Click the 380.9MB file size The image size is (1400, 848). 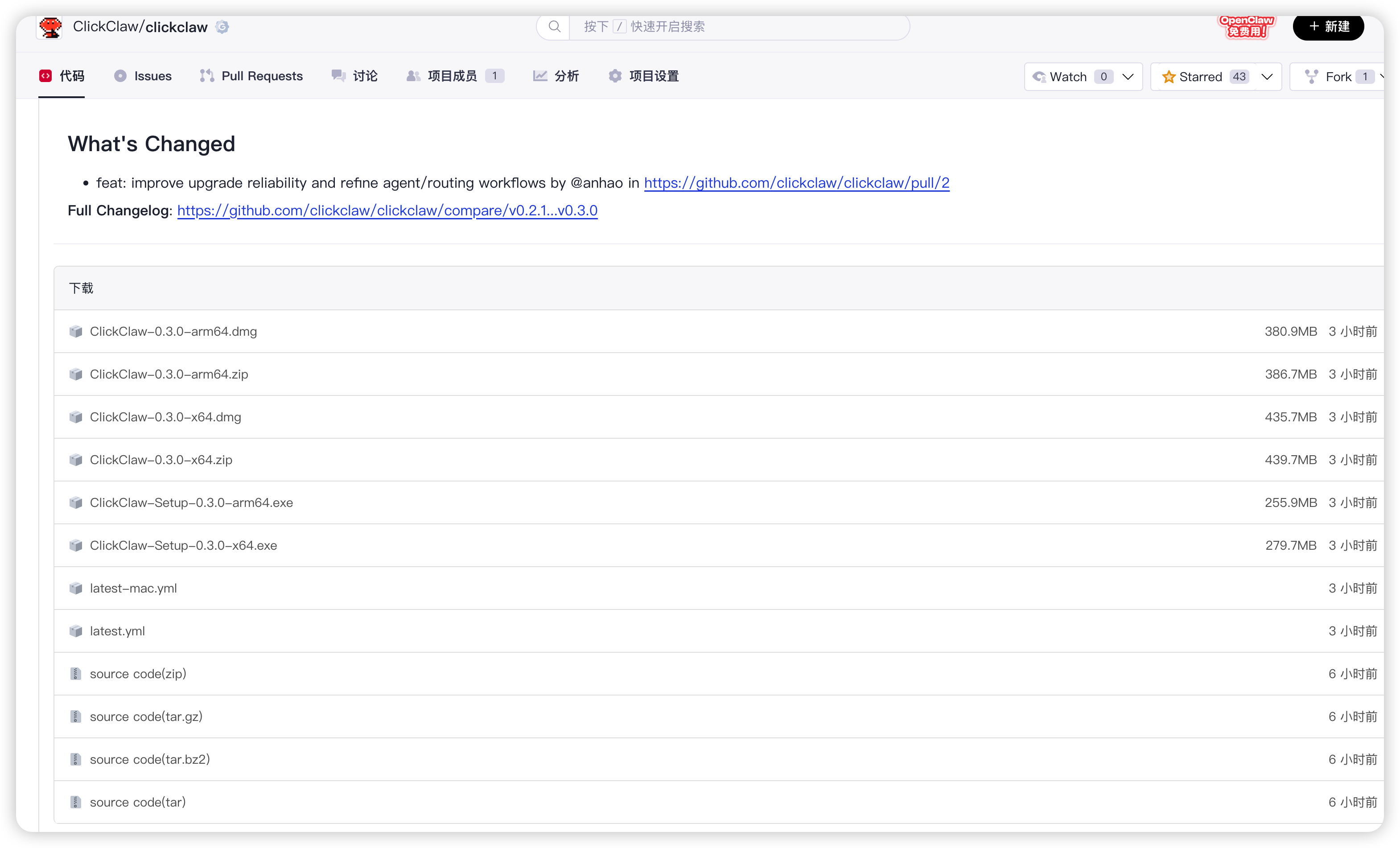coord(1290,332)
